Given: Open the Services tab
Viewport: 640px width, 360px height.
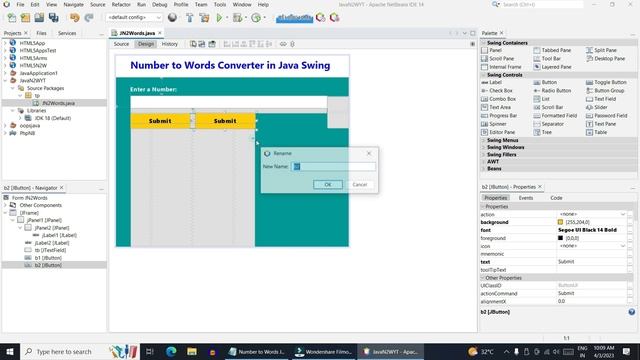Looking at the screenshot, I should (x=67, y=33).
